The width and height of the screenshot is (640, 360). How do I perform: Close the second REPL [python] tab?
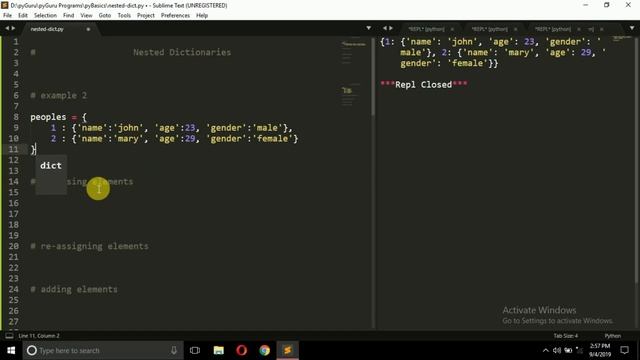(x=516, y=29)
